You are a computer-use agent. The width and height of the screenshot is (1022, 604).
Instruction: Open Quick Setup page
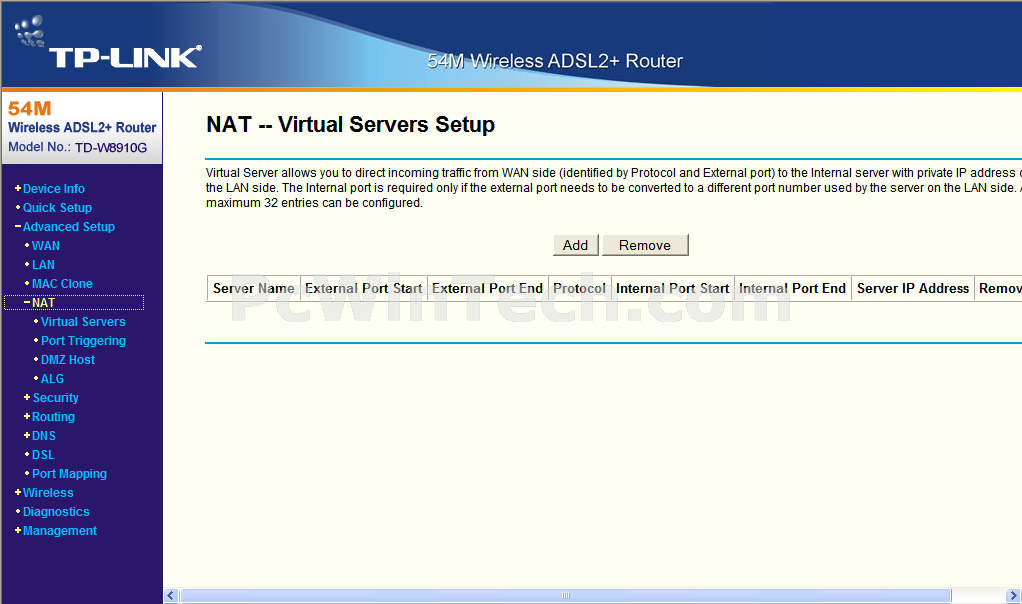57,208
